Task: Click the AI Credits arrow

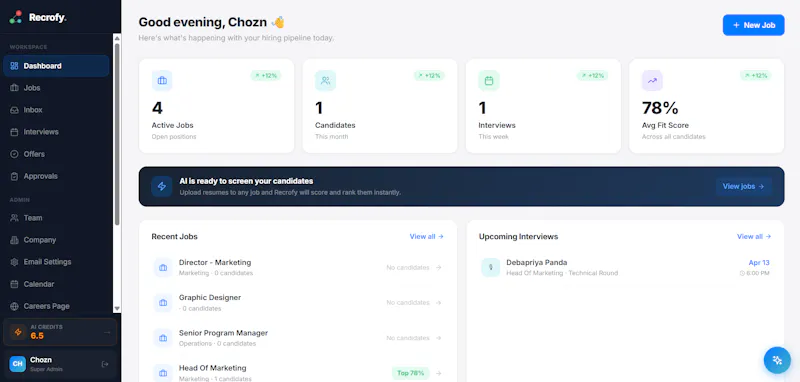Action: point(107,333)
